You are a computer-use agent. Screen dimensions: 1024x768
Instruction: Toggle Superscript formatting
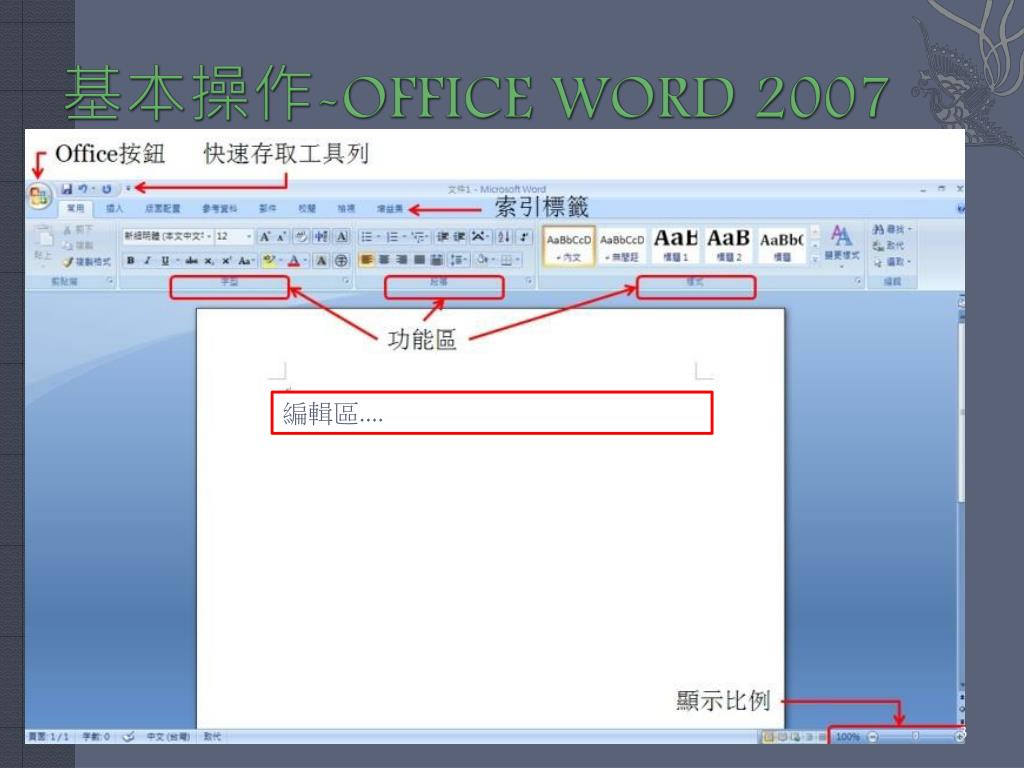coord(227,261)
